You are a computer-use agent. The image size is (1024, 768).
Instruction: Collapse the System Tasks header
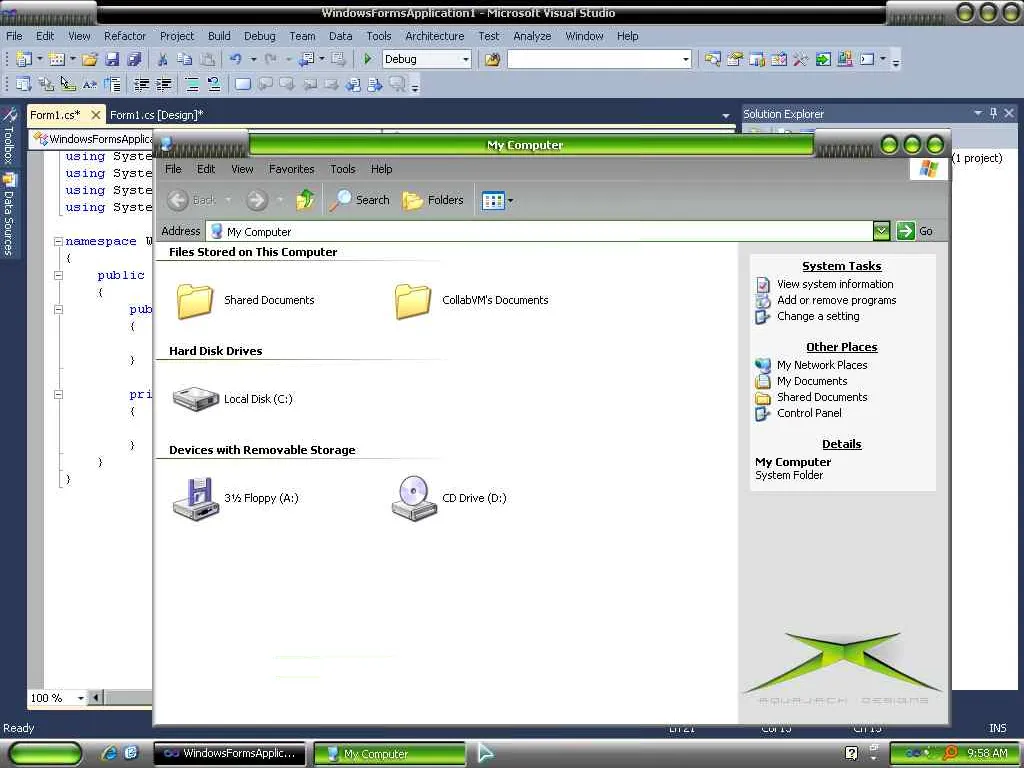pyautogui.click(x=841, y=266)
